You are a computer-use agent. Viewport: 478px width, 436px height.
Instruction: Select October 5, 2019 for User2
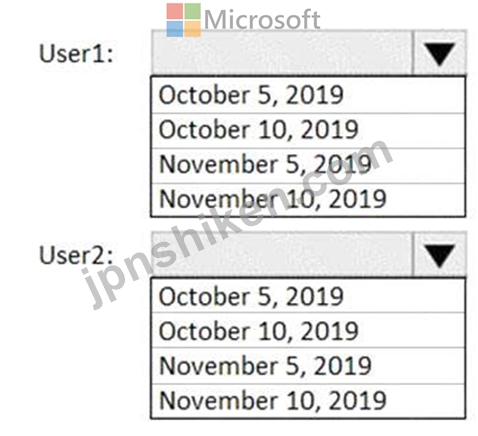click(308, 296)
